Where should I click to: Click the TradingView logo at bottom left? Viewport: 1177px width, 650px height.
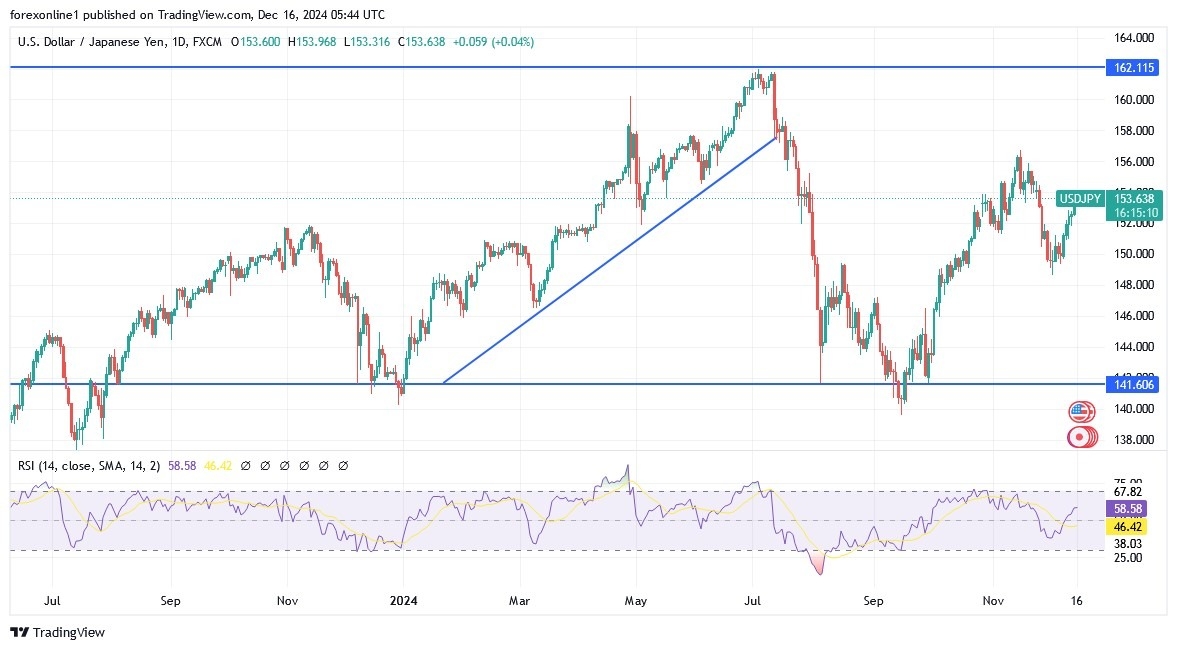point(57,632)
